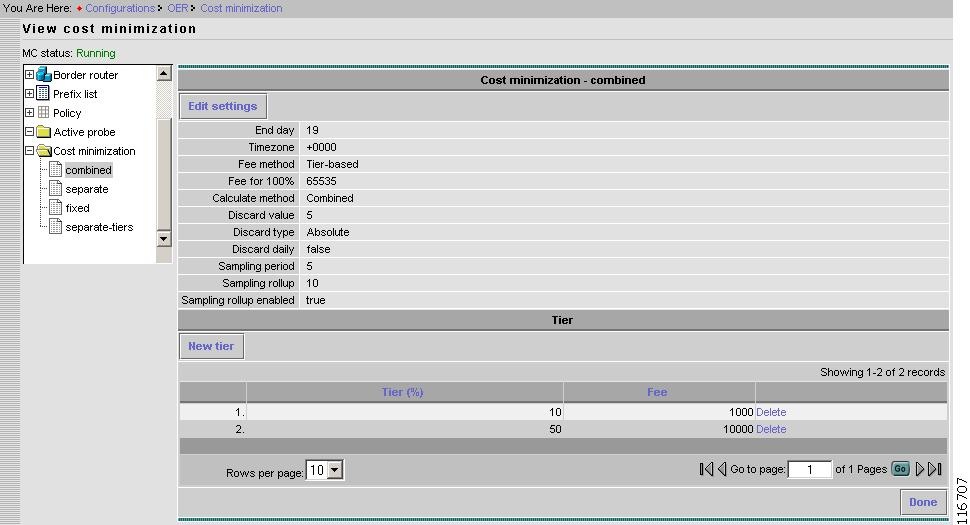
Task: Delete the tier with fee 10000
Action: tap(771, 429)
